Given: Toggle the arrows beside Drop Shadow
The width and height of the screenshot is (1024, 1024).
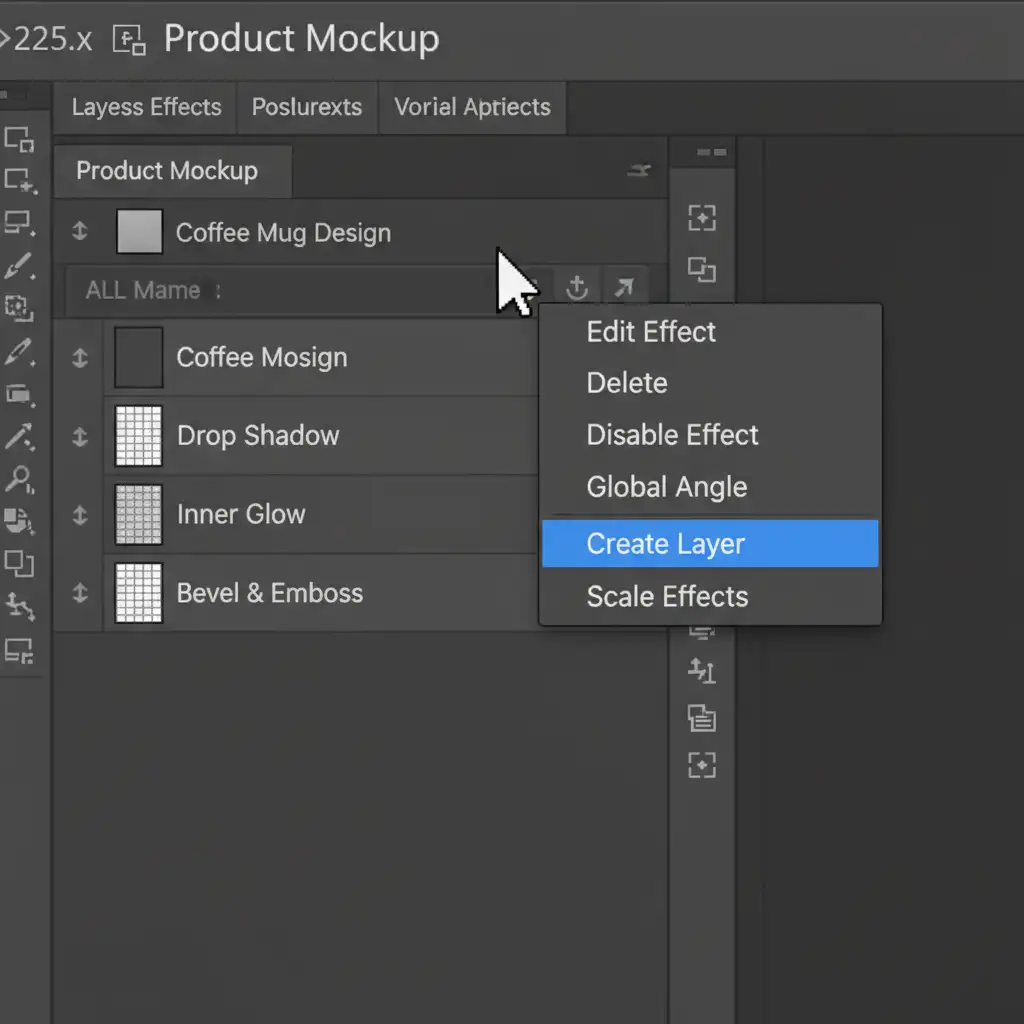Looking at the screenshot, I should tap(80, 436).
